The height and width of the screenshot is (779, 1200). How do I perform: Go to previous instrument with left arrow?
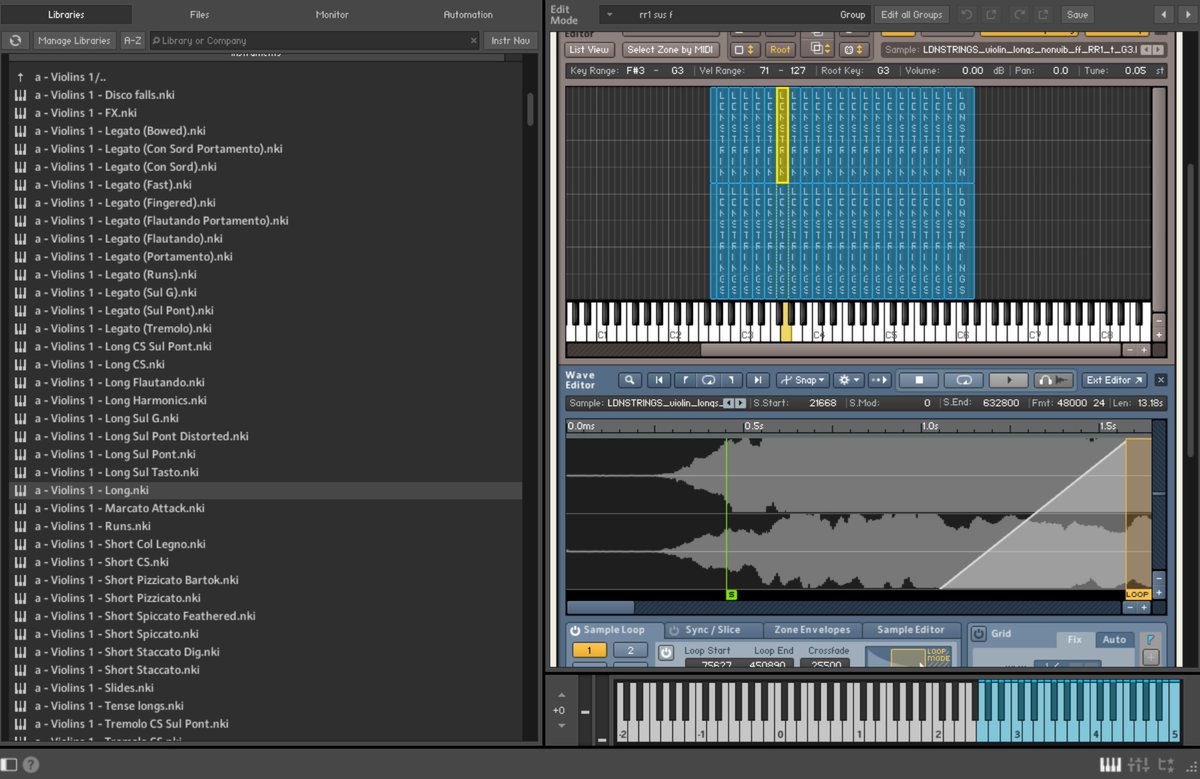point(1162,15)
